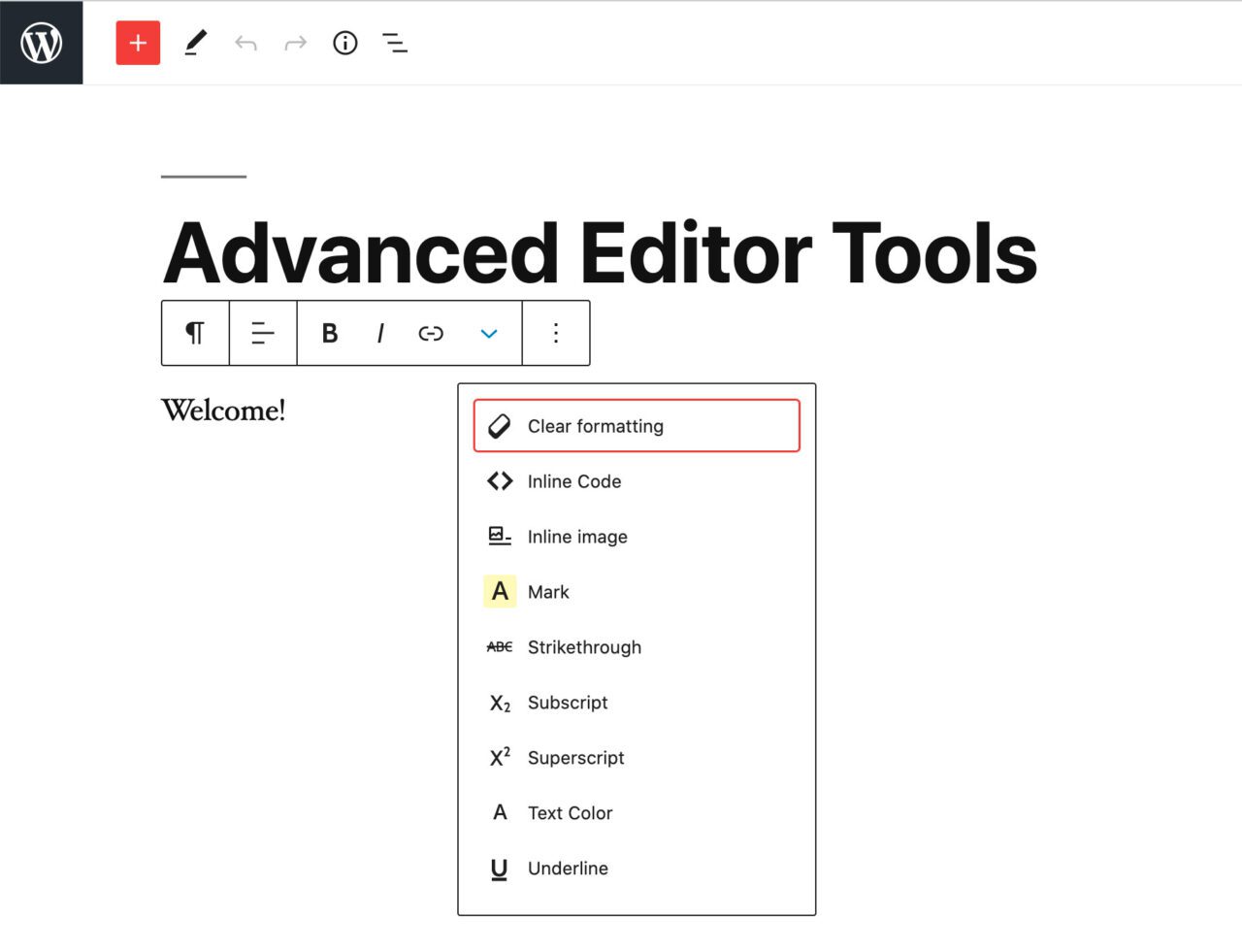Click the Undo arrow icon
Viewport: 1242px width, 952px height.
pos(245,43)
